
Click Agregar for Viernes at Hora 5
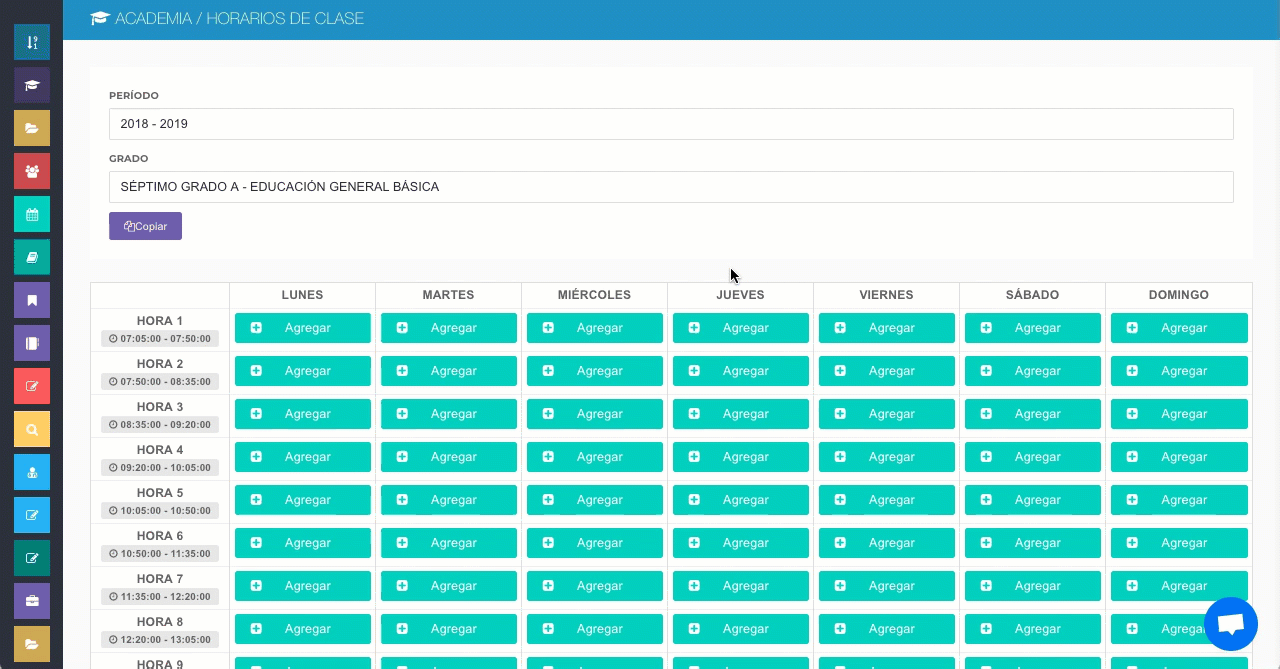point(886,500)
